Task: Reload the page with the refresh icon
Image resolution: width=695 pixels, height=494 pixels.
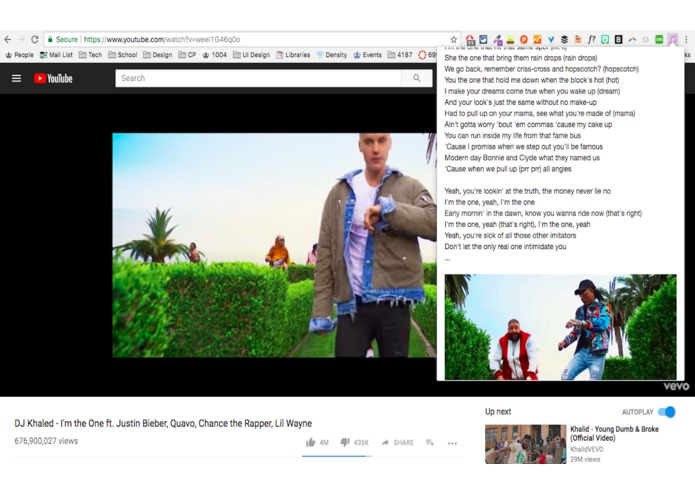Action: click(35, 39)
